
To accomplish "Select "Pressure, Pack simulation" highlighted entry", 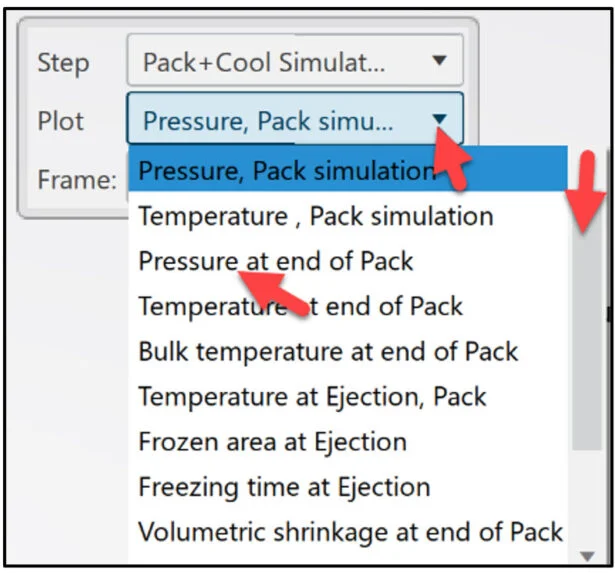I will (285, 171).
